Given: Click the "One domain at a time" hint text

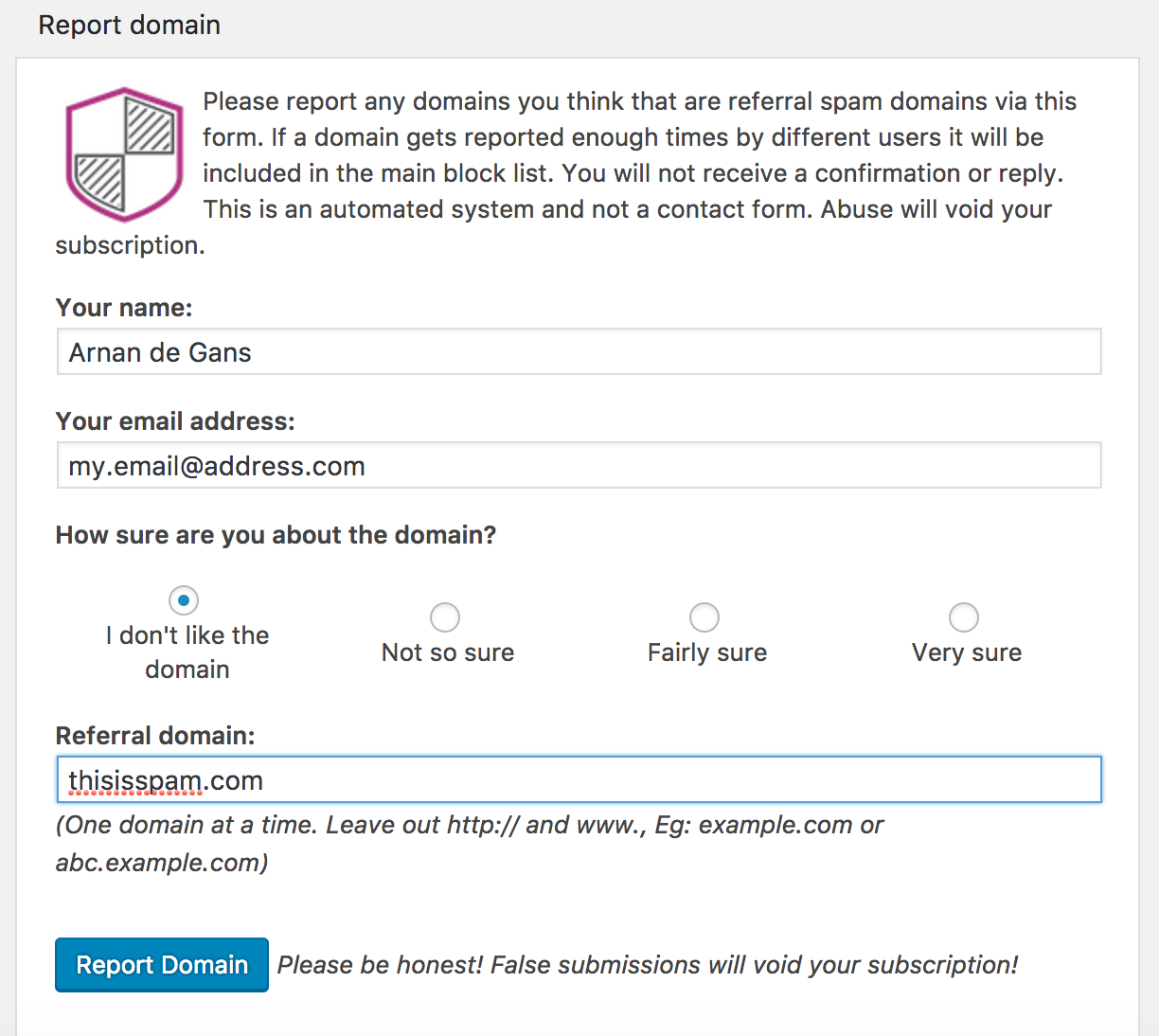Looking at the screenshot, I should (x=469, y=826).
